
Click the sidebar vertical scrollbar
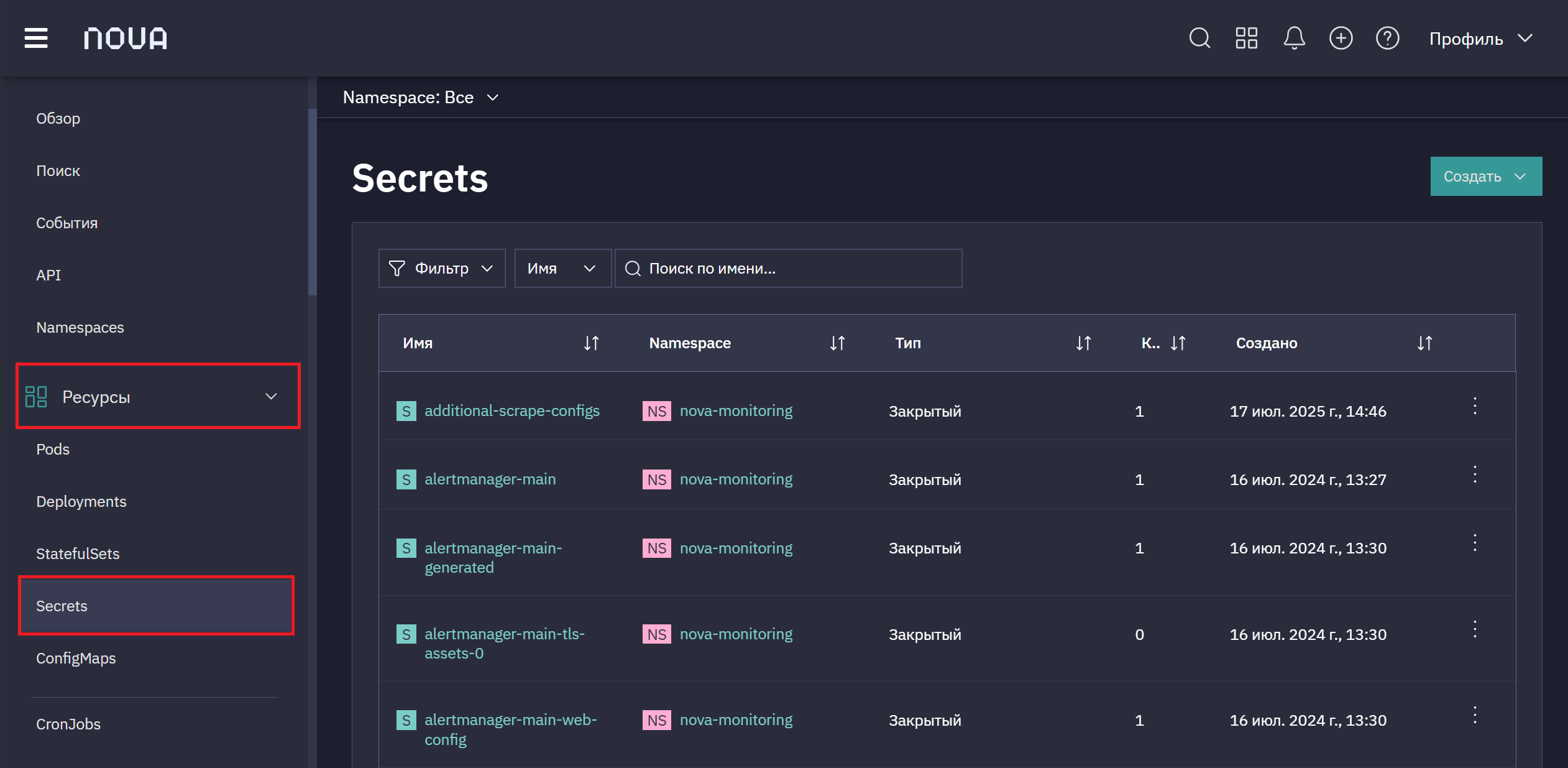click(x=313, y=202)
